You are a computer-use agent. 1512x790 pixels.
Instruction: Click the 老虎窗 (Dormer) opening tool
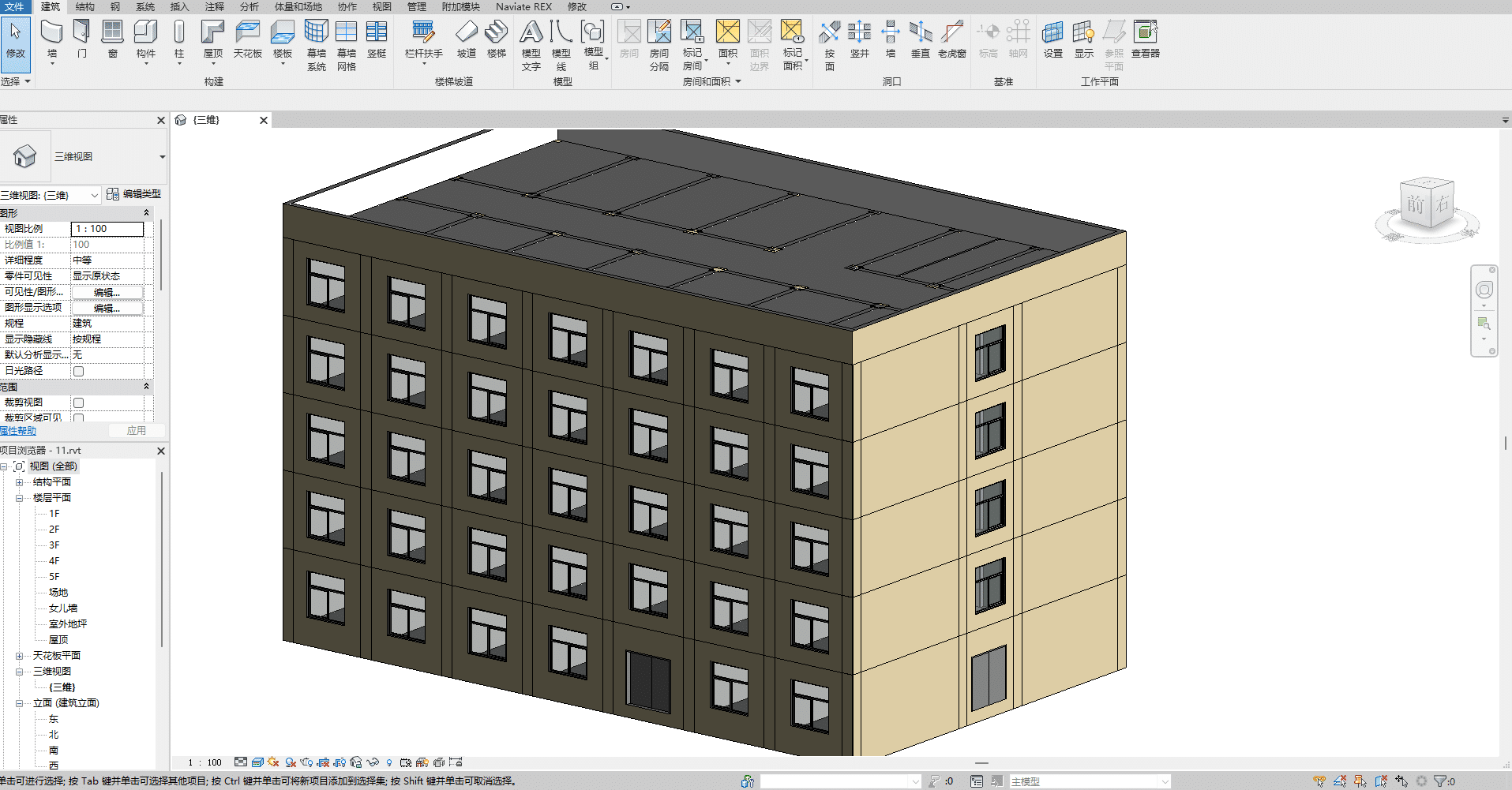tap(952, 41)
